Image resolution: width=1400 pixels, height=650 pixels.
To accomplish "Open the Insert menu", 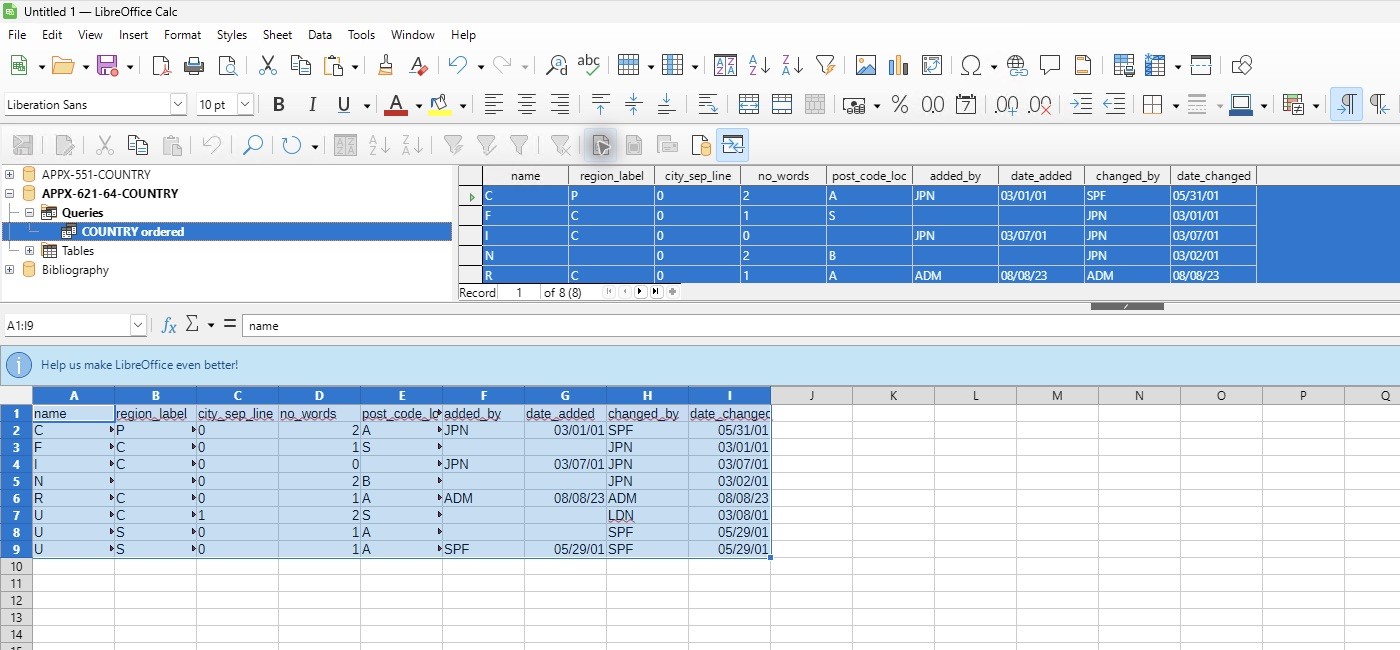I will pyautogui.click(x=133, y=34).
